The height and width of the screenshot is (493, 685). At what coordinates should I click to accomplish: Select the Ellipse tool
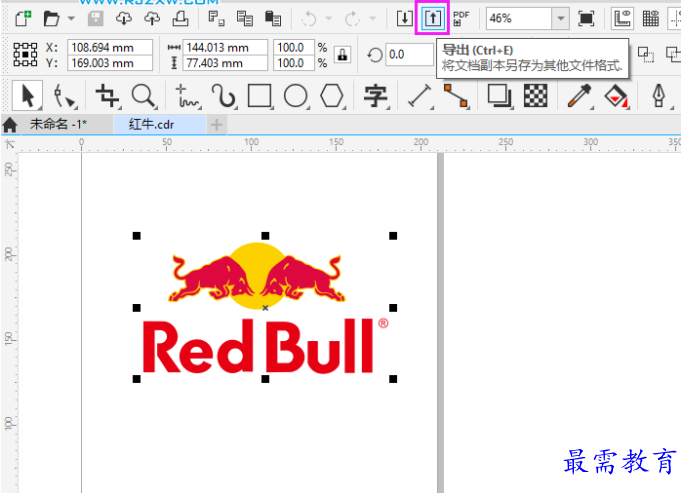tap(296, 96)
